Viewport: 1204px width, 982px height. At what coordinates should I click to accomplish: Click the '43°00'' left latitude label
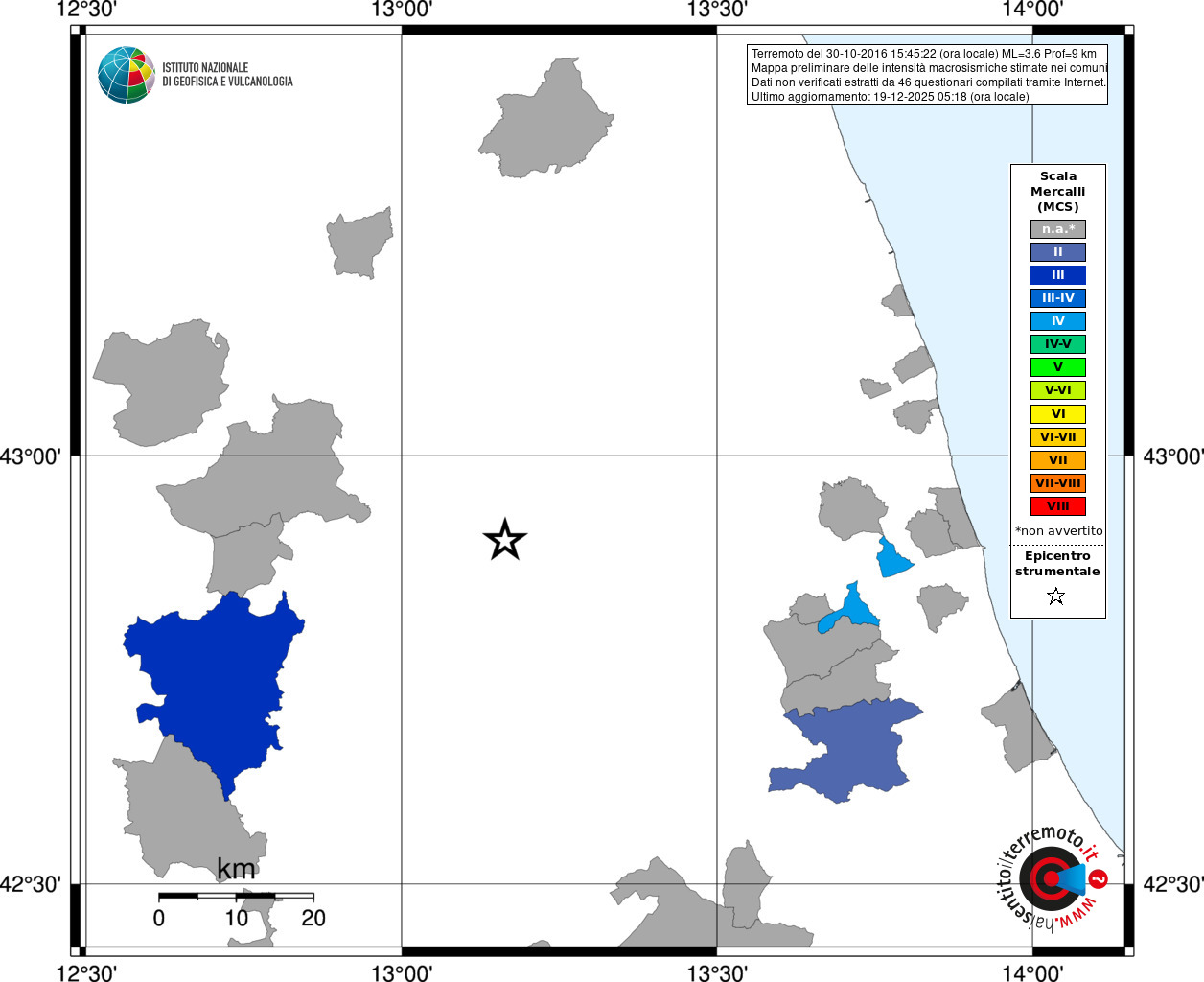point(30,456)
